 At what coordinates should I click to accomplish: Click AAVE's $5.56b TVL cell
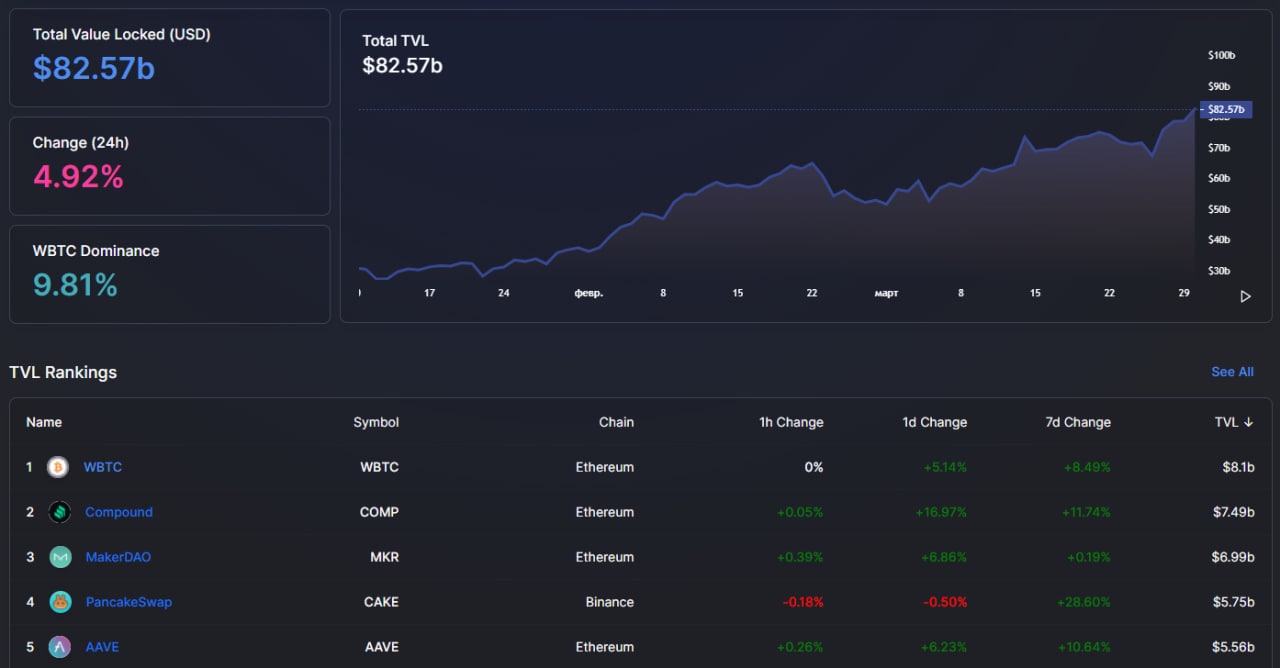[x=1233, y=647]
